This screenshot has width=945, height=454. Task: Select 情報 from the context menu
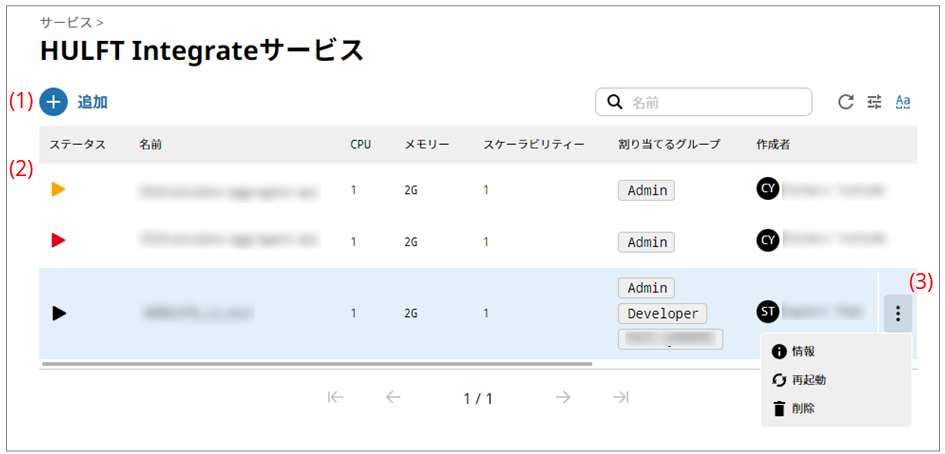pyautogui.click(x=802, y=351)
